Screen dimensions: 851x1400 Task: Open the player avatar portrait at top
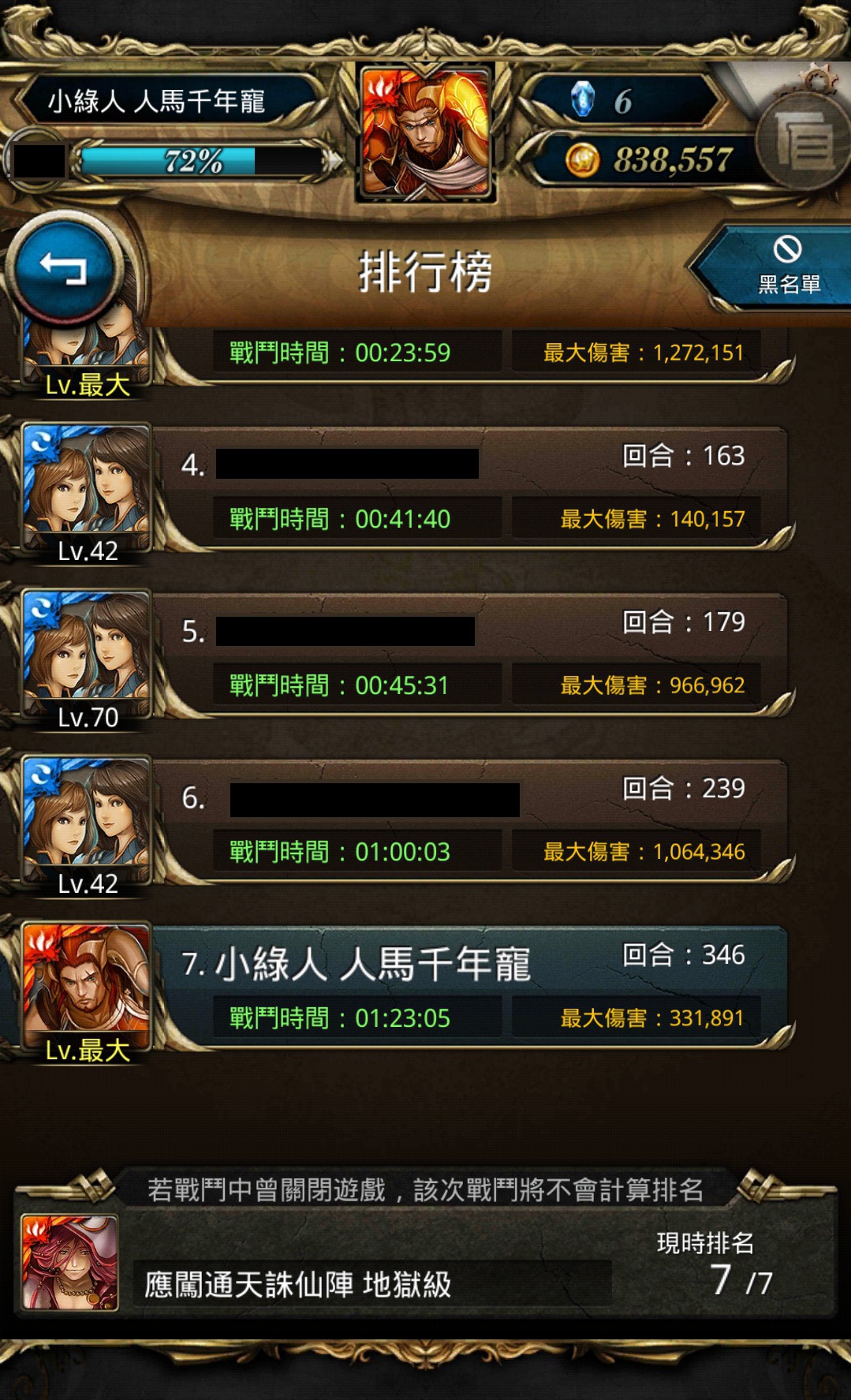pos(426,132)
